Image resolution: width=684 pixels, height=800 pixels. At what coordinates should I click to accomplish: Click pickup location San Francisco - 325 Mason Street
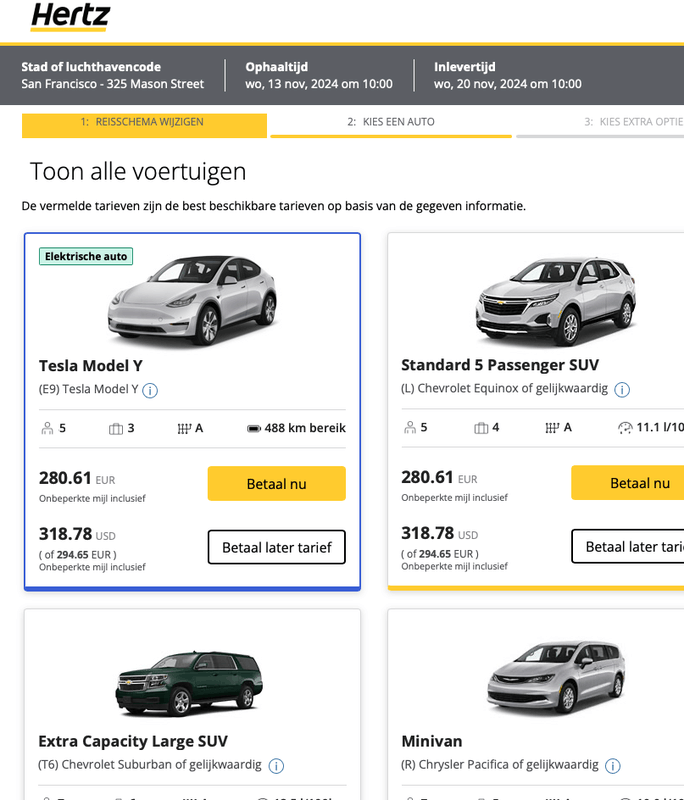pos(112,84)
